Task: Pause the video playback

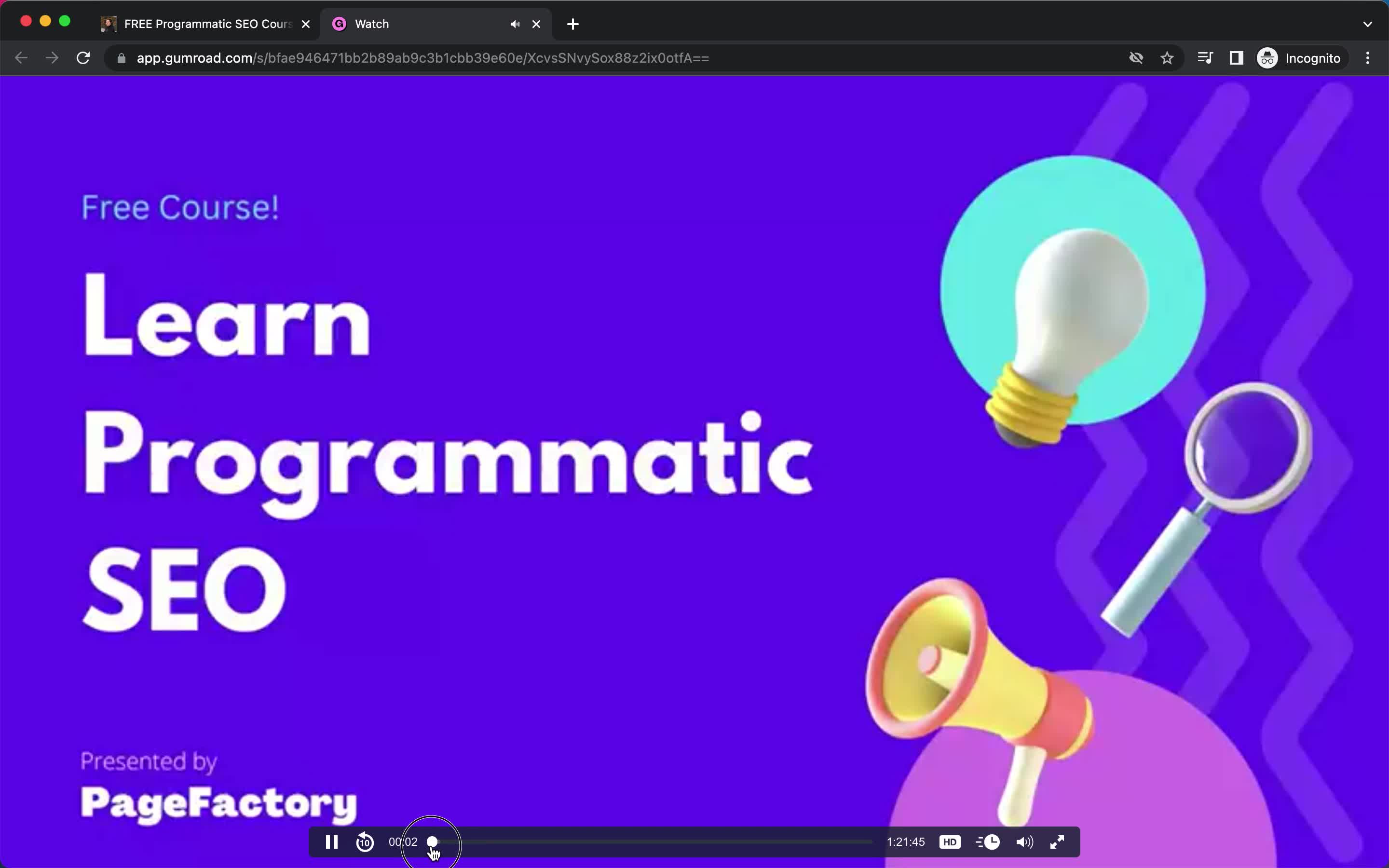Action: (331, 842)
